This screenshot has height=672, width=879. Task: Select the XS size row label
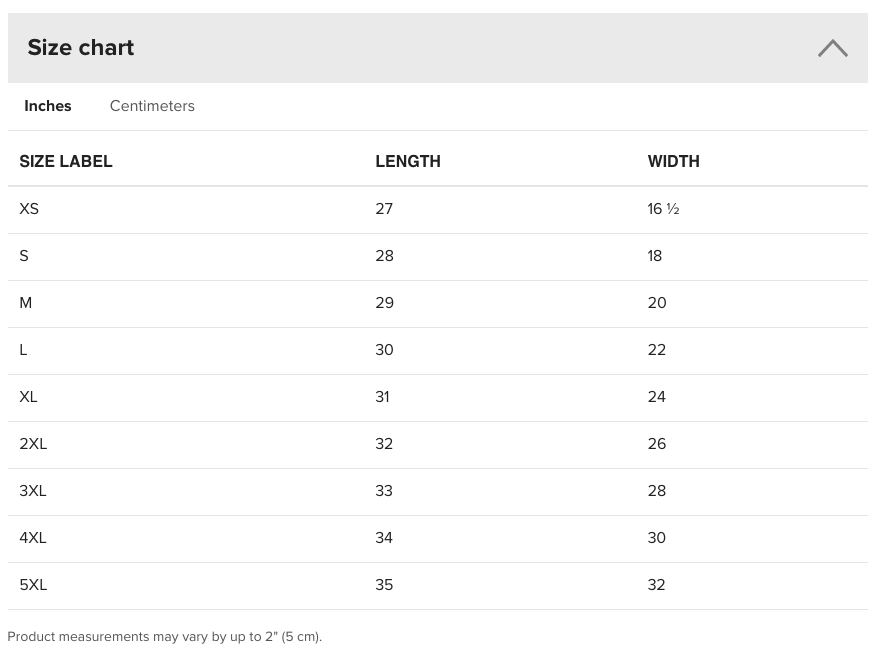click(29, 209)
